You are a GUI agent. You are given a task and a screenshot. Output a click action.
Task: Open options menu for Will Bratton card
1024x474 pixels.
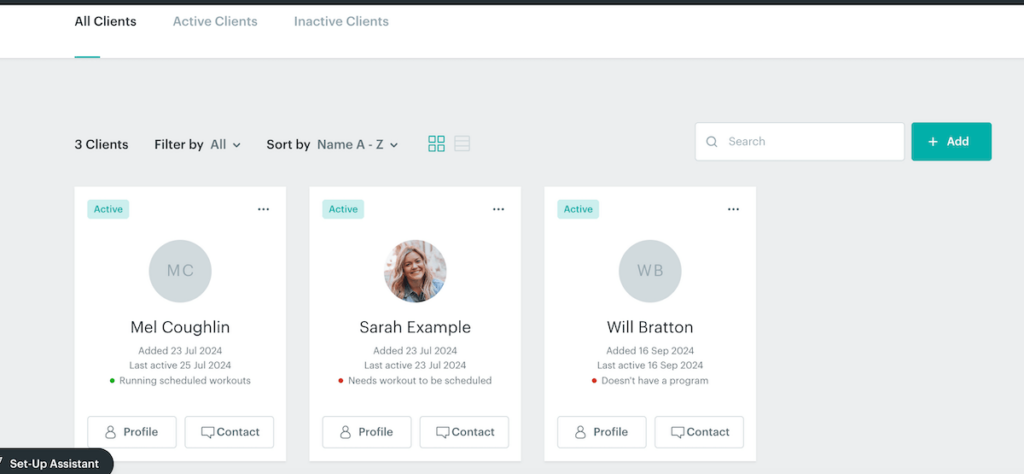(x=733, y=209)
